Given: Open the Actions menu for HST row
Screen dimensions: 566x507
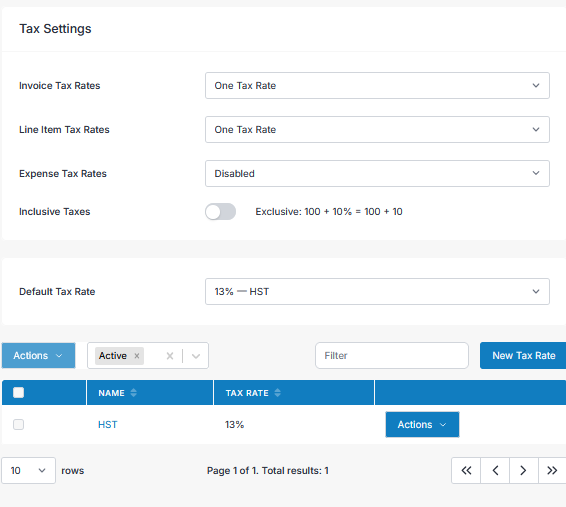Looking at the screenshot, I should coord(422,424).
